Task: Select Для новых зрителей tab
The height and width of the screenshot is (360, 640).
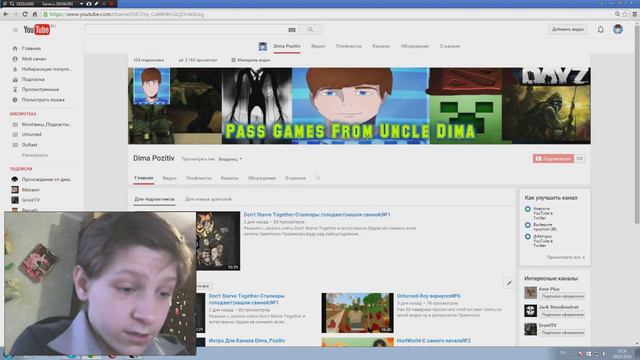Action: click(208, 199)
